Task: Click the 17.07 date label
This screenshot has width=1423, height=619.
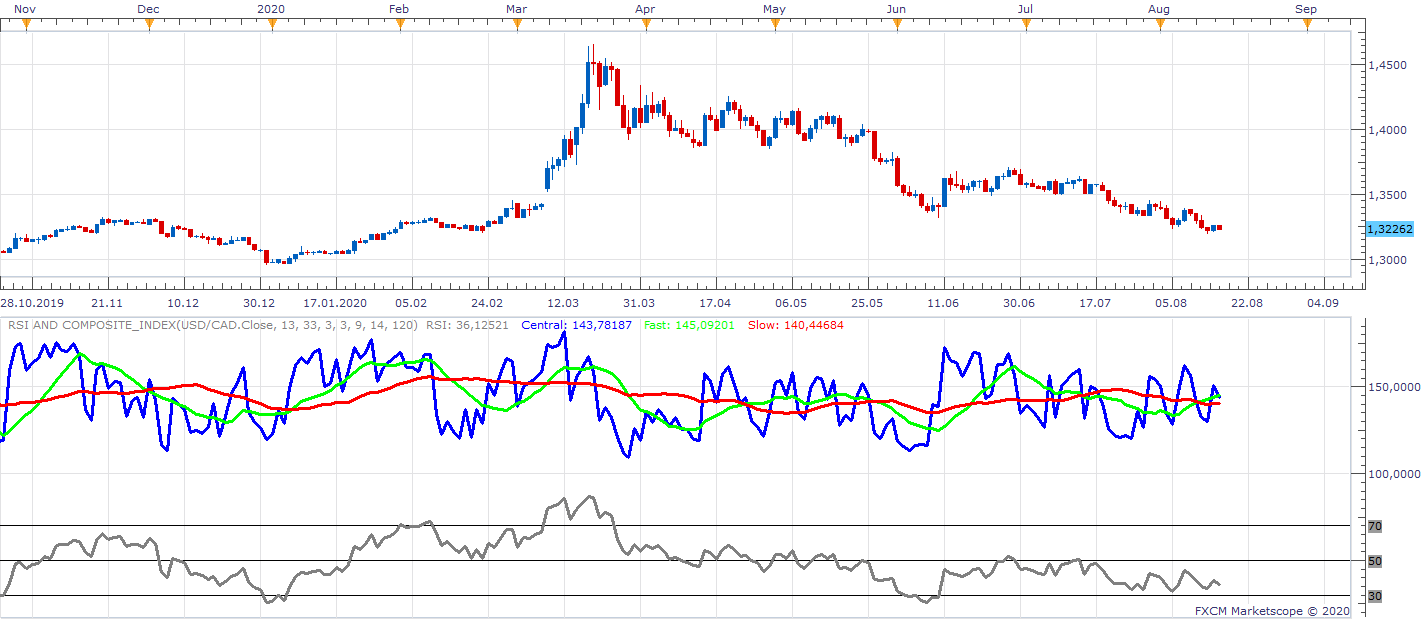Action: [1095, 302]
